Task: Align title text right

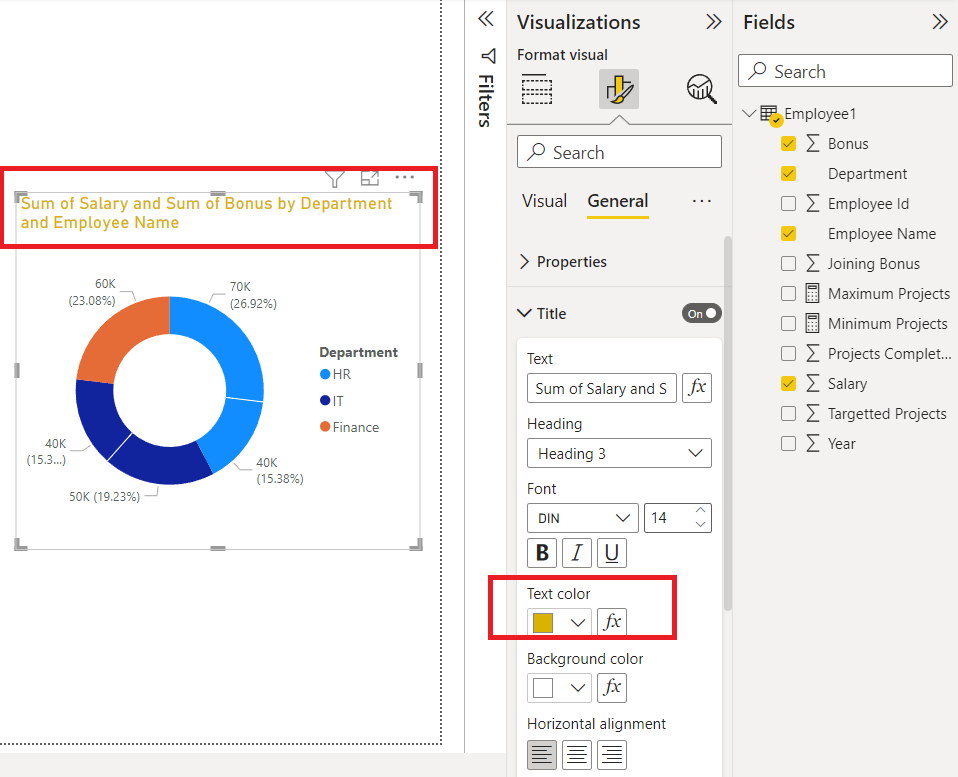Action: coord(612,754)
